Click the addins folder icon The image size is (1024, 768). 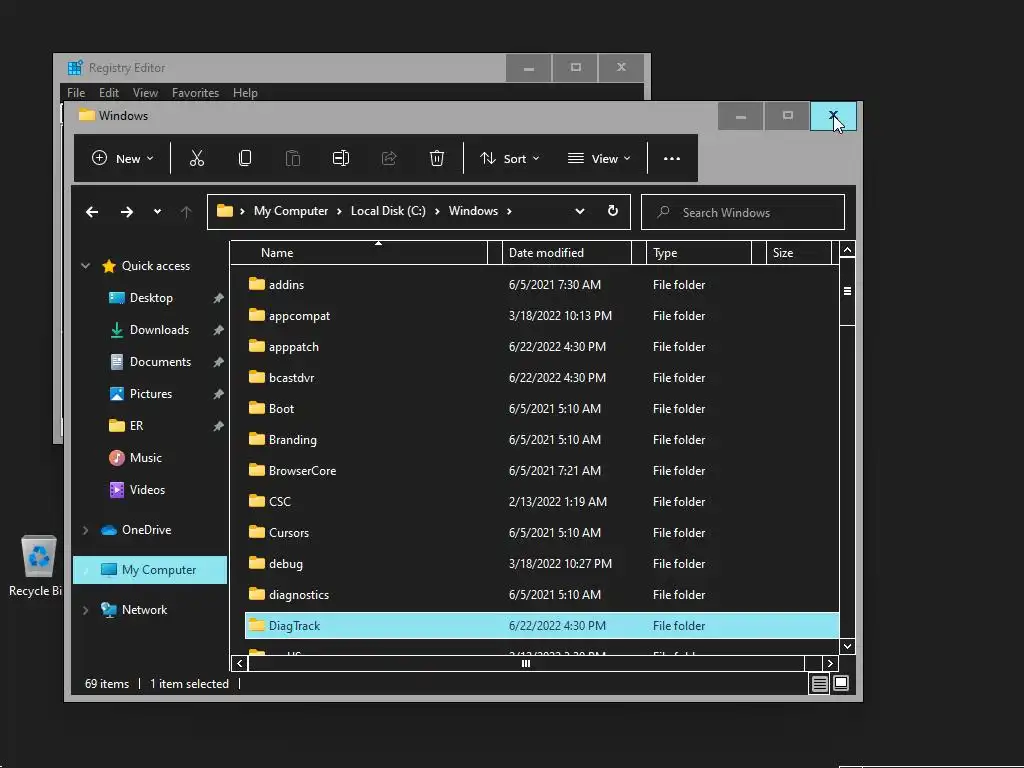(x=257, y=284)
